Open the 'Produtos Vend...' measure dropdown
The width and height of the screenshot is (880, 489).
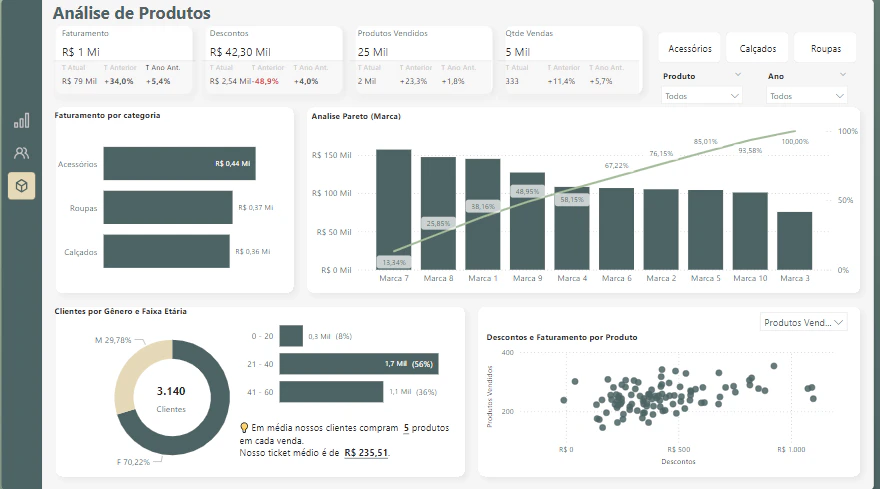tap(803, 322)
